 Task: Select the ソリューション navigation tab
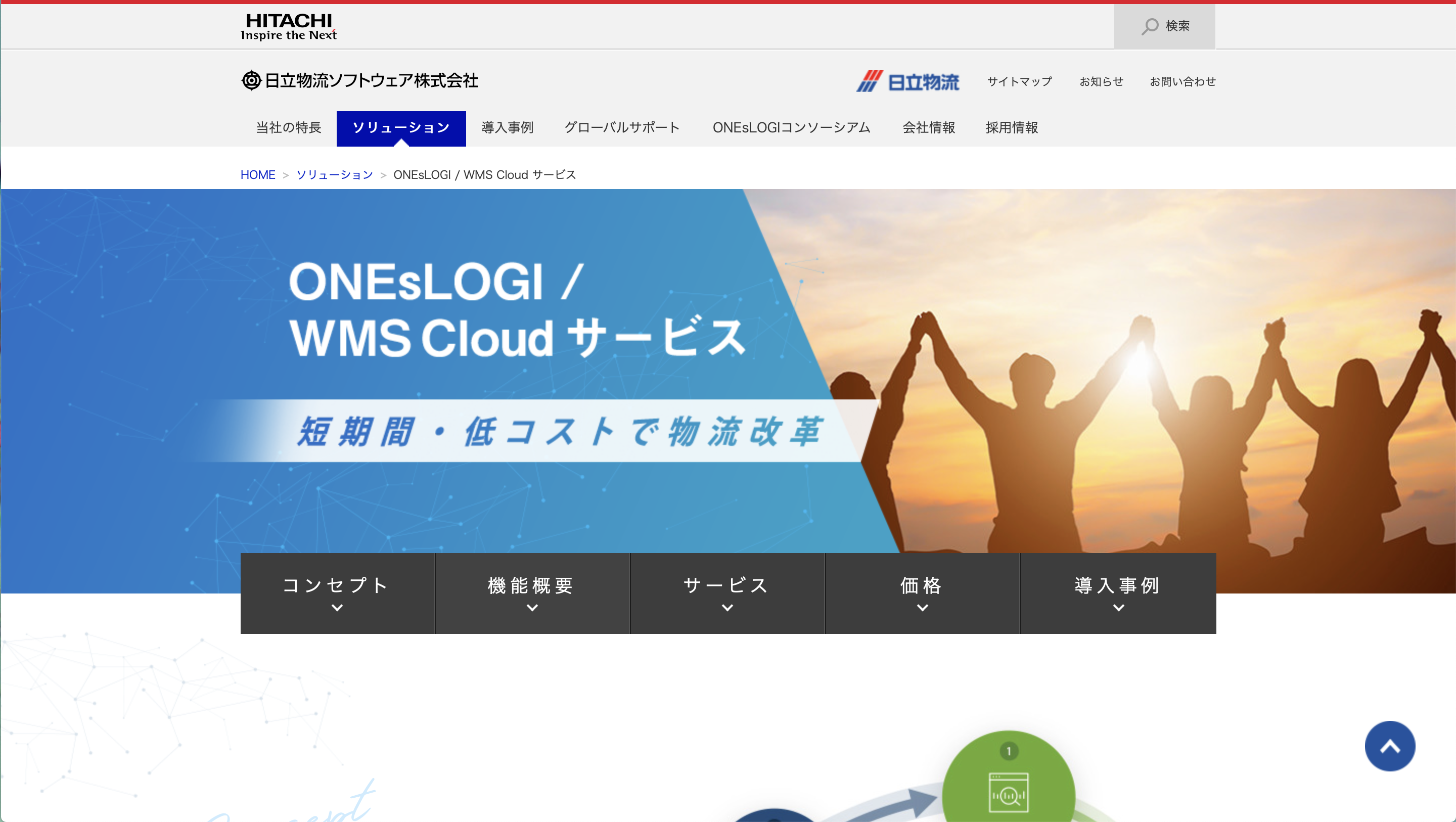[x=401, y=128]
